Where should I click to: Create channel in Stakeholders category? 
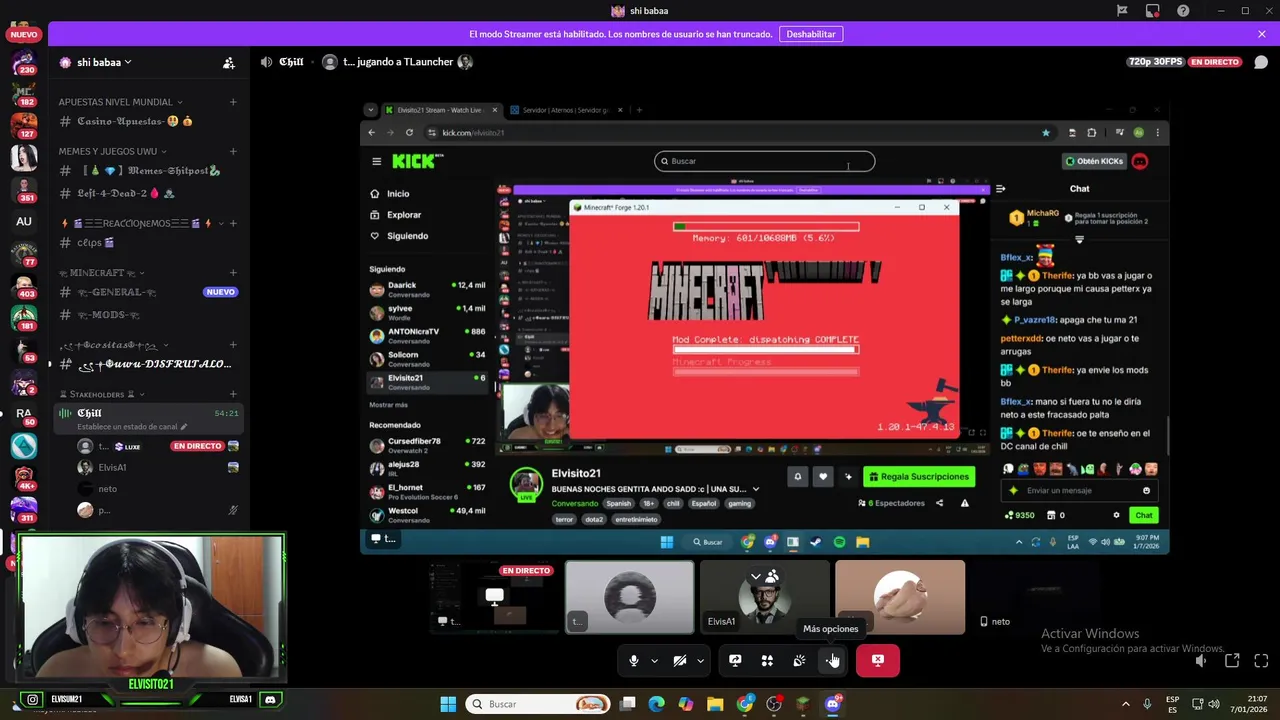click(233, 394)
